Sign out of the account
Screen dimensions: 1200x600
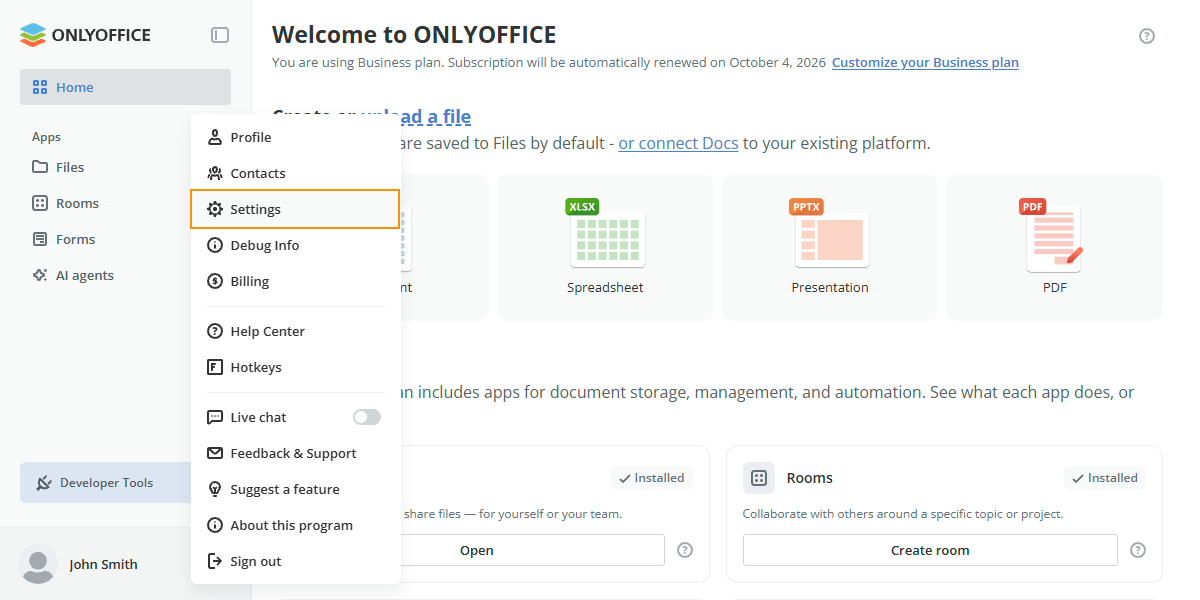point(295,561)
